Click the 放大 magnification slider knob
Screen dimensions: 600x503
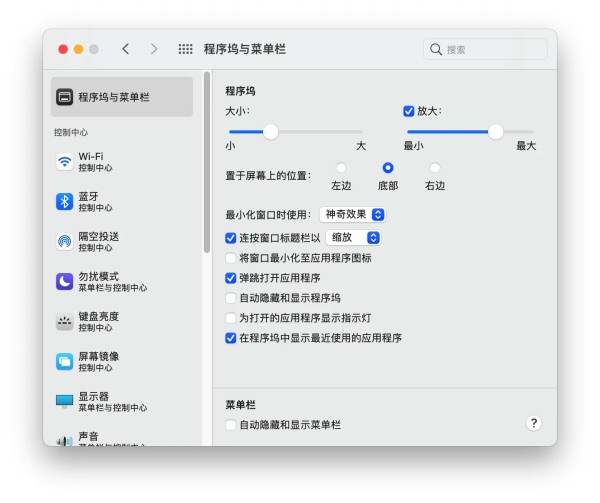tap(496, 132)
